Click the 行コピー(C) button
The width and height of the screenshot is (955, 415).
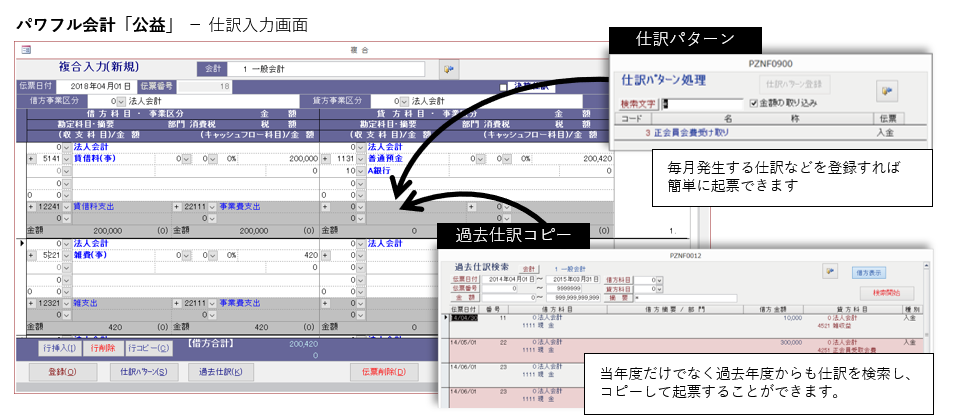tap(149, 348)
